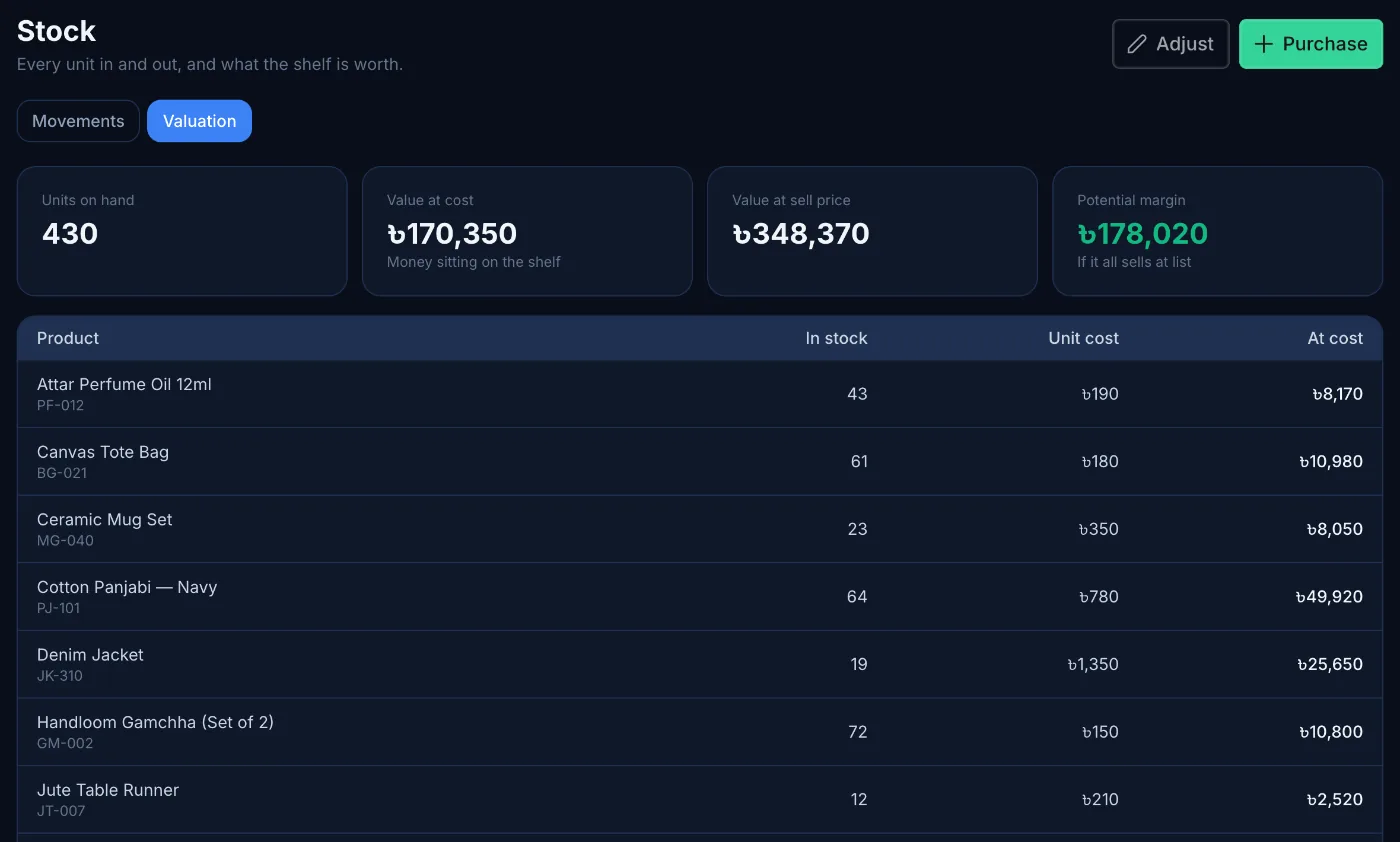Add a new Purchase

(x=1311, y=44)
